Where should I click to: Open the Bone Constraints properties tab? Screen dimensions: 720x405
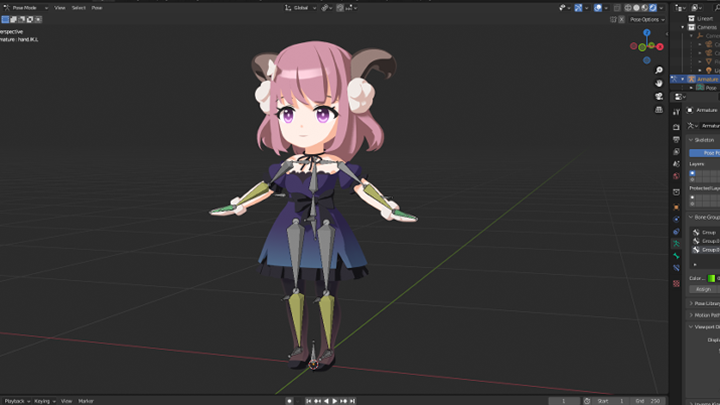tap(676, 268)
